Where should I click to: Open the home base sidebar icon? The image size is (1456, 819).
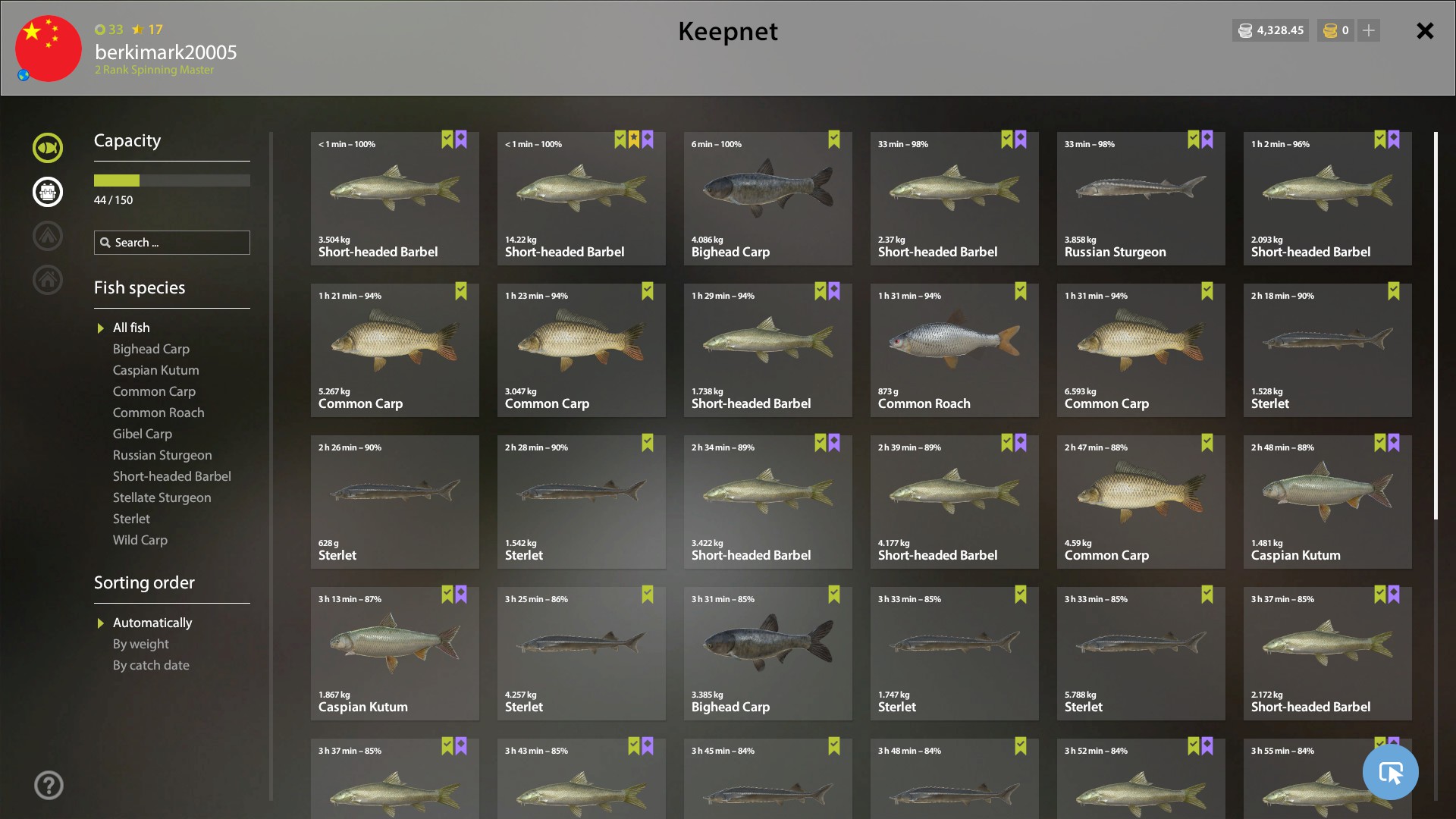click(x=48, y=280)
